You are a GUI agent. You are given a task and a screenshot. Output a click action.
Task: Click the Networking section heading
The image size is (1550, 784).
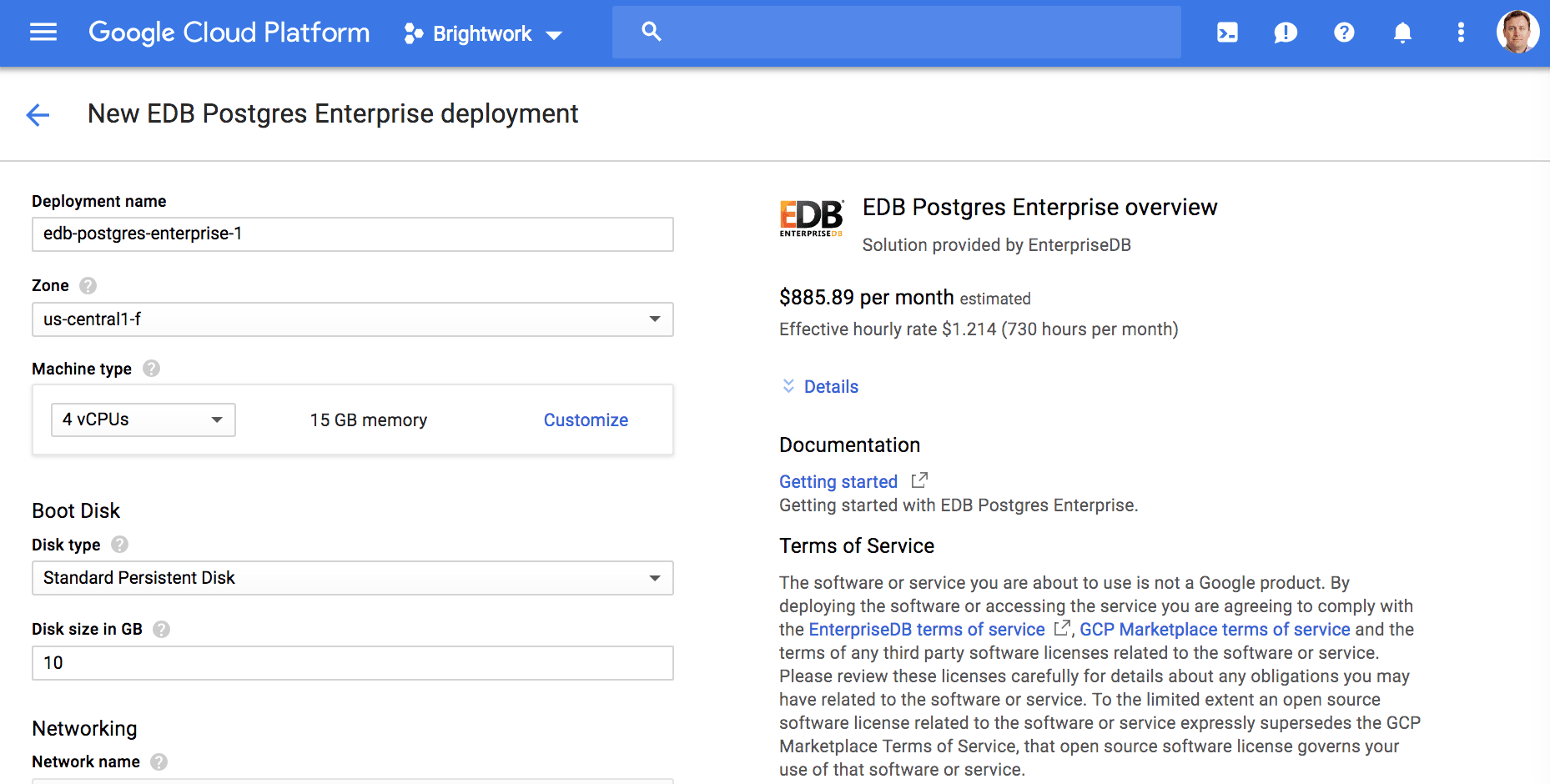(84, 729)
